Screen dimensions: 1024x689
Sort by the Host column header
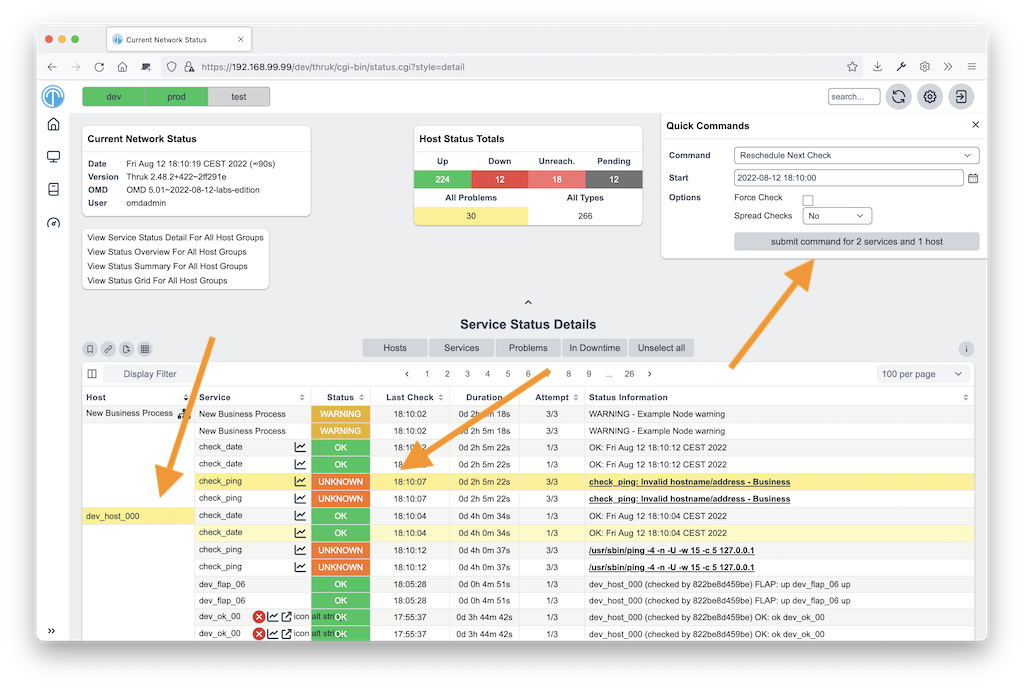(138, 397)
